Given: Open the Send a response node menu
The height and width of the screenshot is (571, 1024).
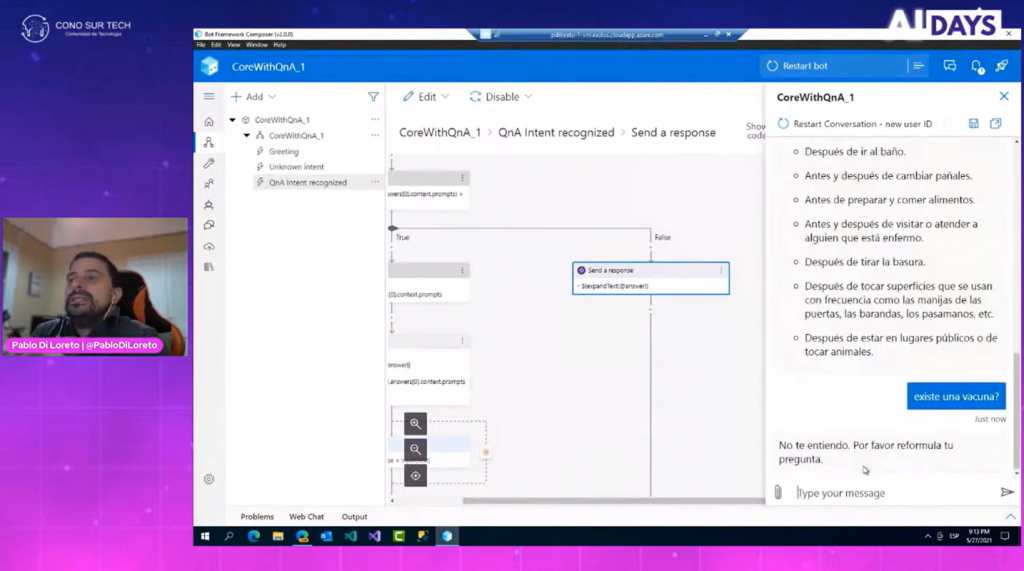Looking at the screenshot, I should [x=721, y=270].
